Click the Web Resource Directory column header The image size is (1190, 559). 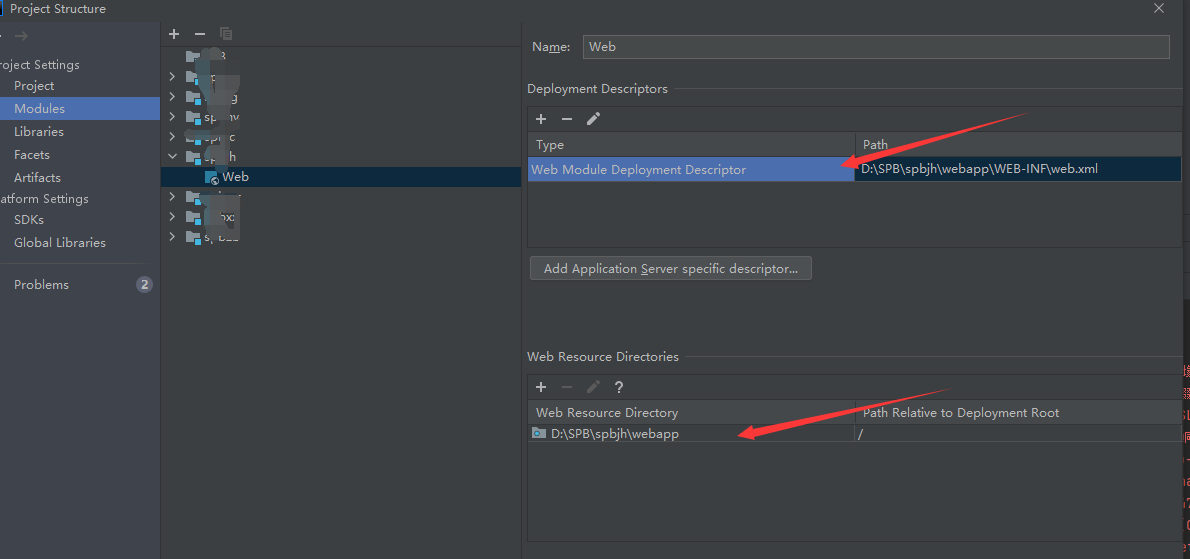tap(691, 413)
